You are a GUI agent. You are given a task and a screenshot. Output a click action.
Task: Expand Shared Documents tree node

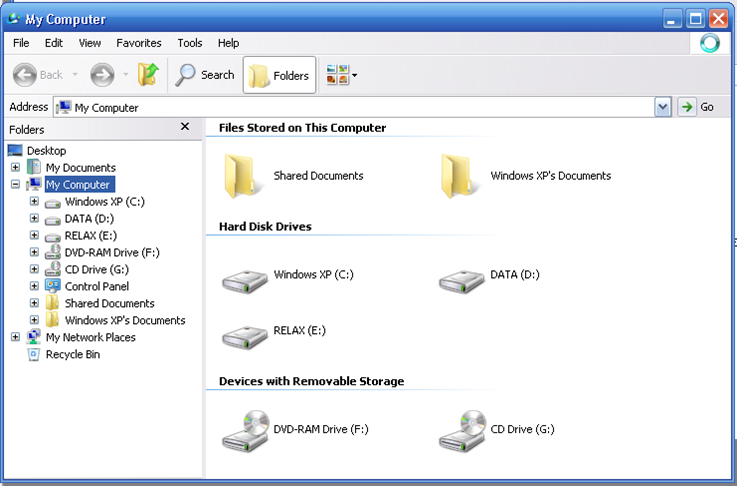[x=34, y=303]
